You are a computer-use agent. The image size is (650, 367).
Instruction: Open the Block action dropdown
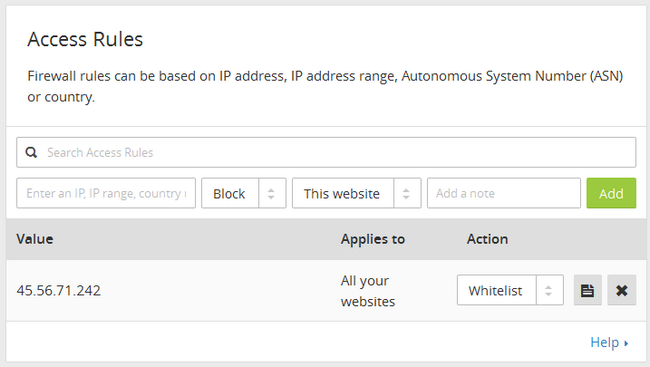point(244,193)
